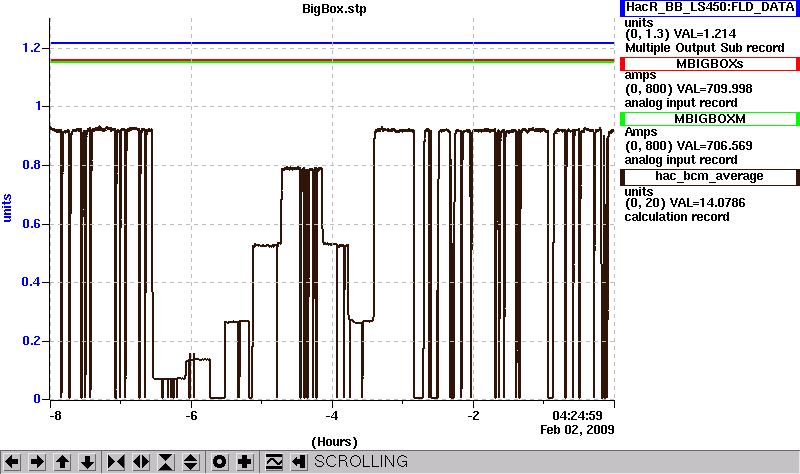Zoom out horizontally with outward-pointing triangles icon
The width and height of the screenshot is (800, 474).
click(141, 462)
